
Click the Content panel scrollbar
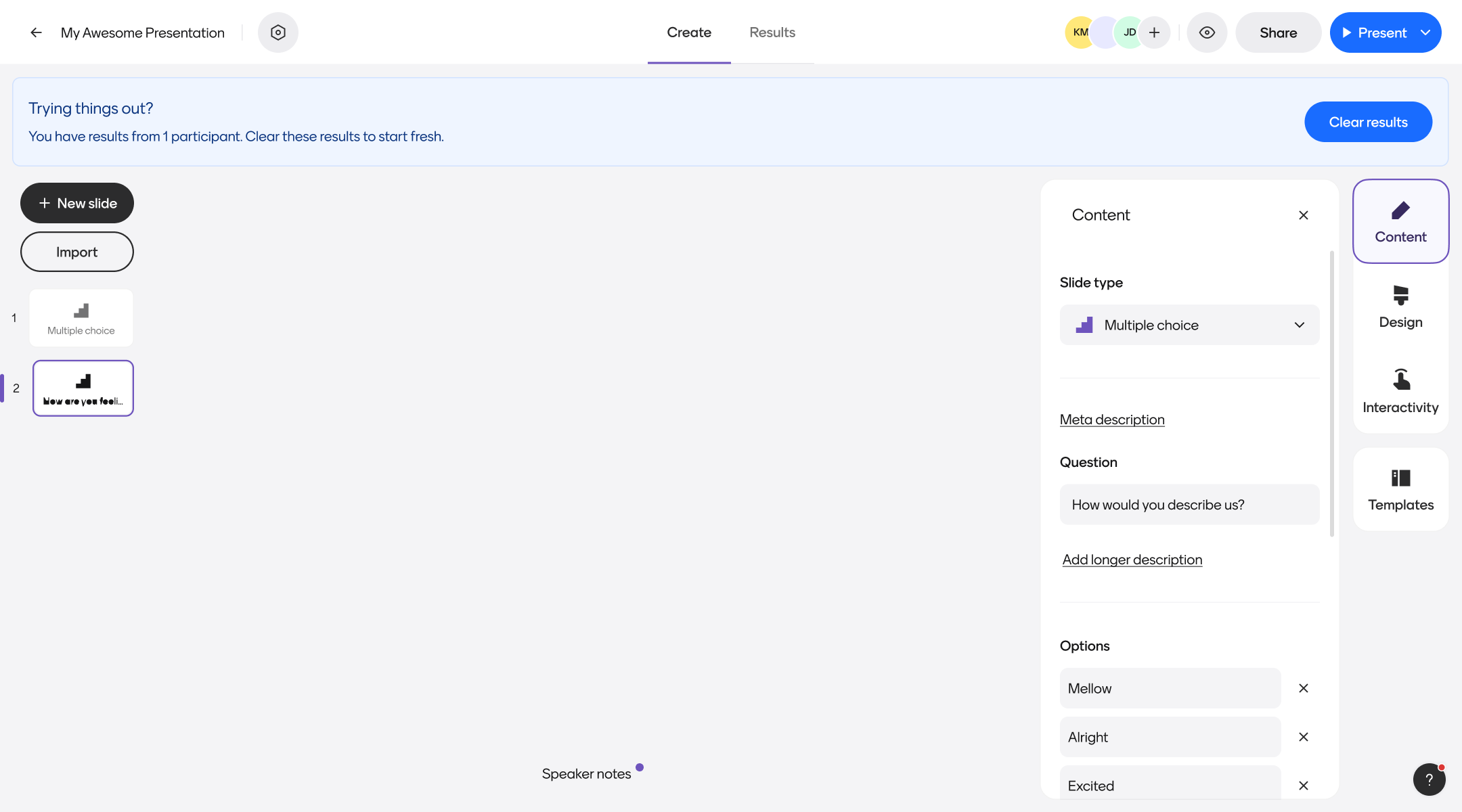[1331, 394]
